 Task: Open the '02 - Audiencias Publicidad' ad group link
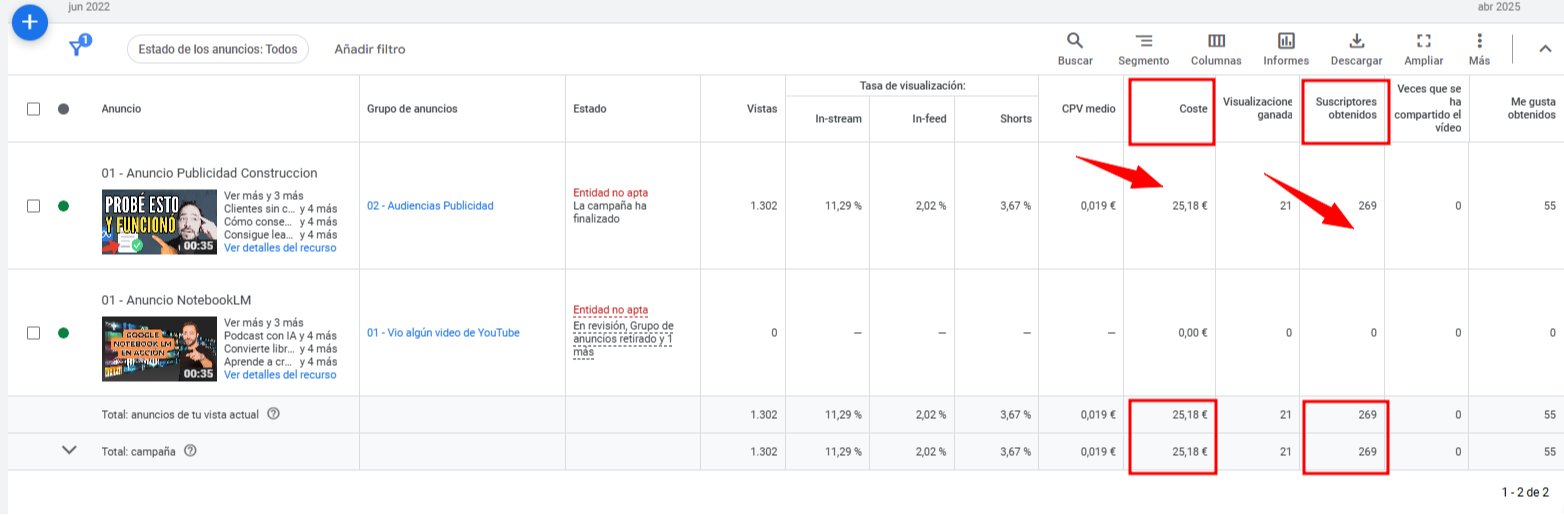(x=430, y=206)
